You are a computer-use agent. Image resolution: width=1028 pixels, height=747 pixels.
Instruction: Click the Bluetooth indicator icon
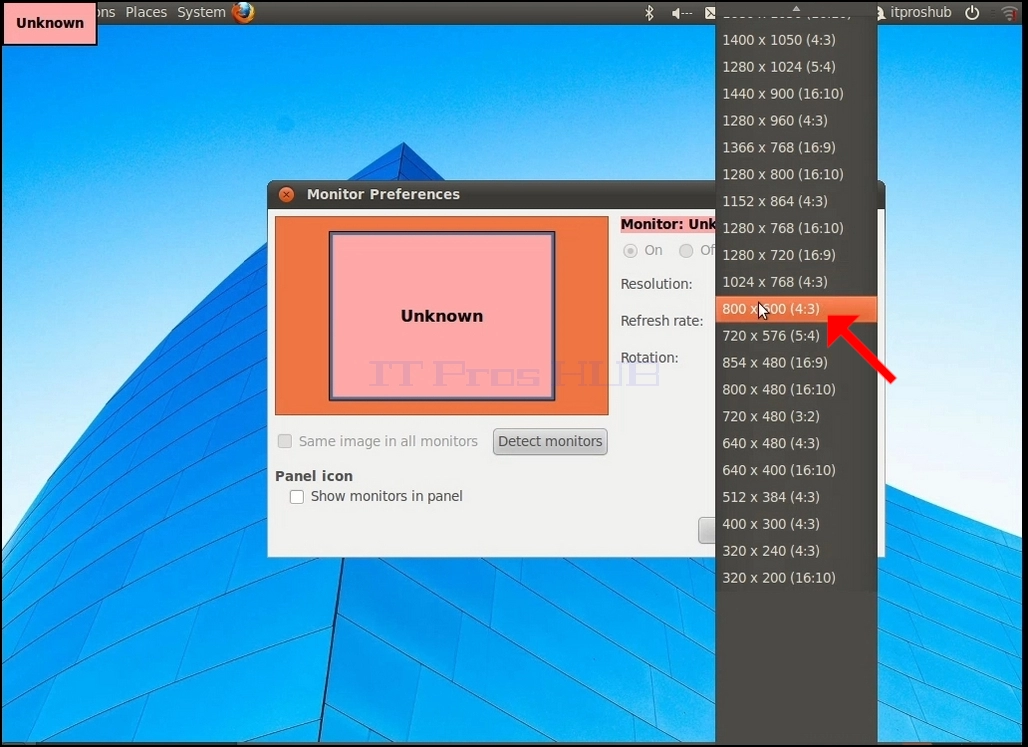coord(649,12)
